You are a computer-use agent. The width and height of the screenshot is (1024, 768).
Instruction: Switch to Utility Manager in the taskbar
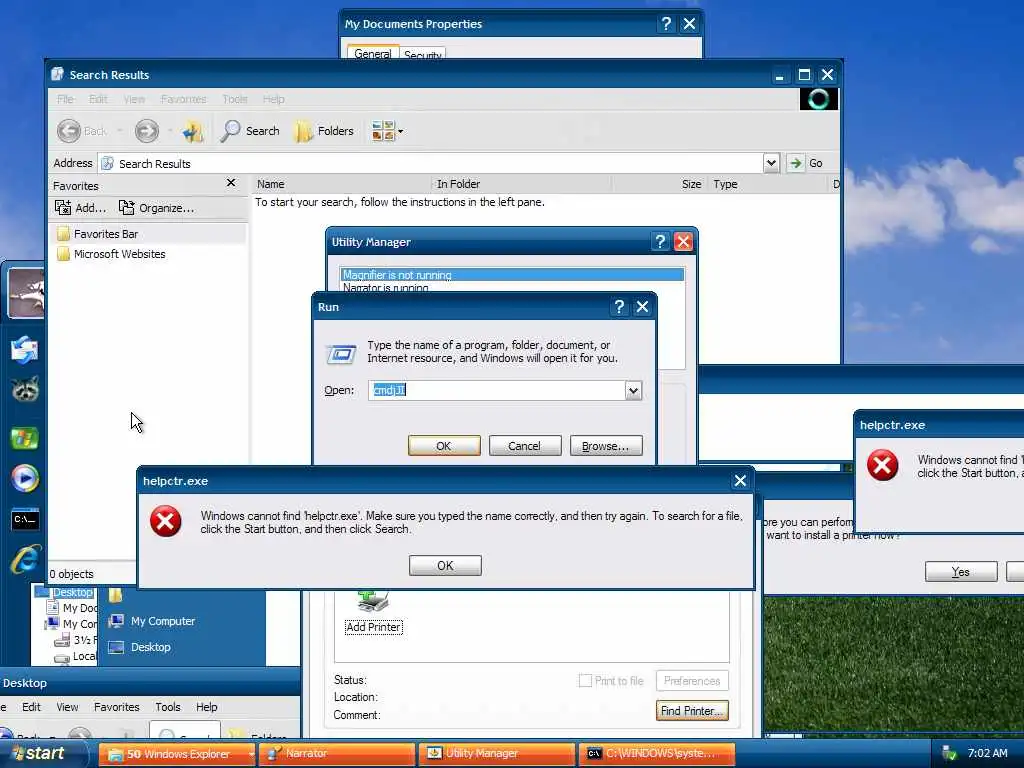pos(497,754)
